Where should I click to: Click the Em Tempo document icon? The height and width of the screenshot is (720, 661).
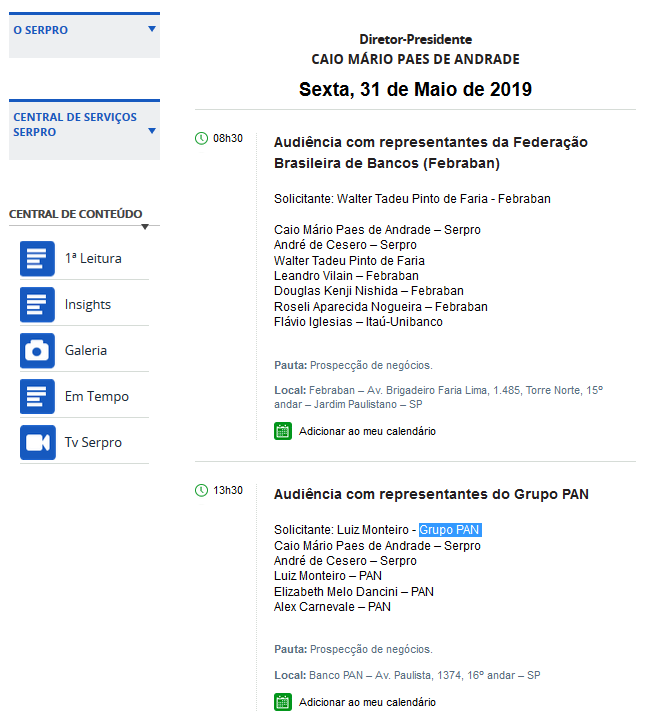pyautogui.click(x=37, y=396)
